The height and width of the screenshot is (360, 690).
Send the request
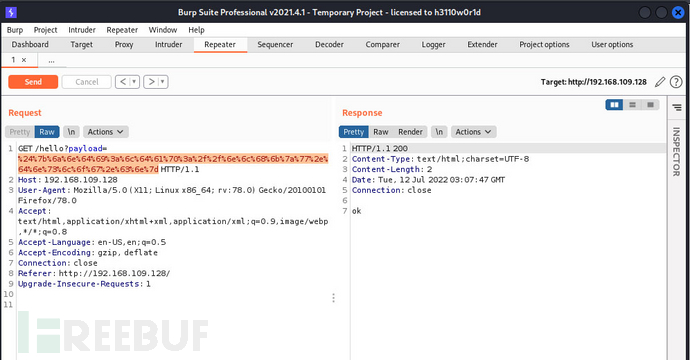tap(33, 82)
